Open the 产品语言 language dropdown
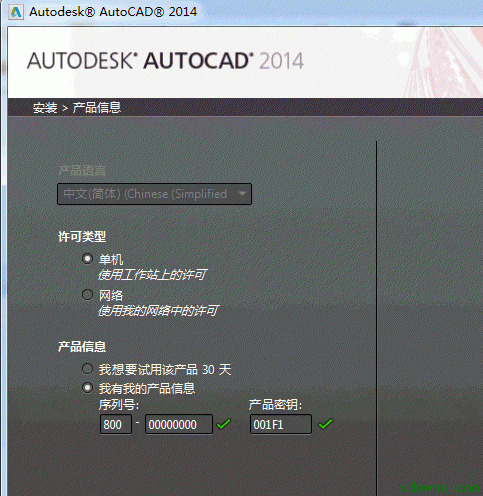This screenshot has width=483, height=496. point(154,194)
